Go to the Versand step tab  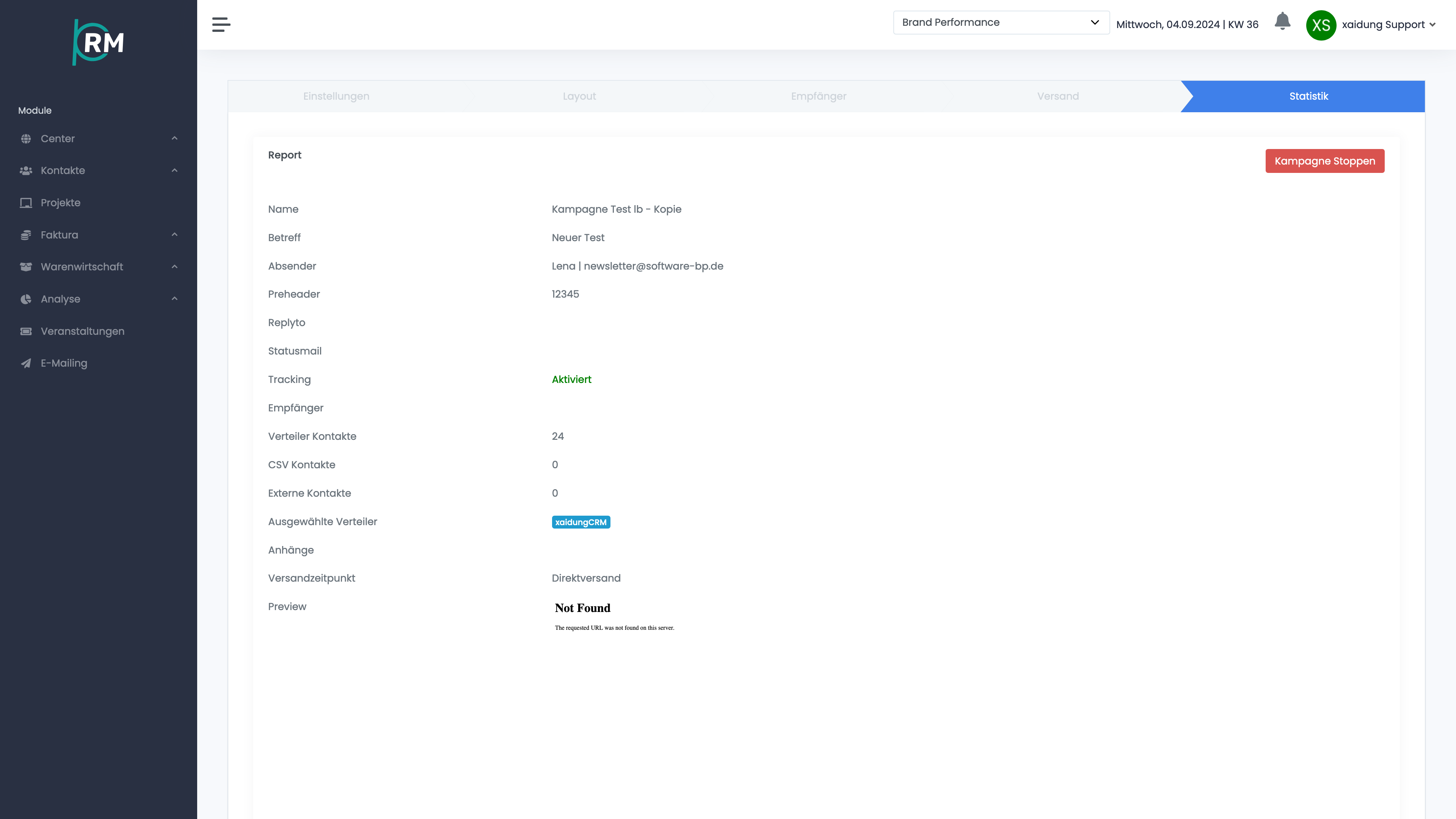click(x=1057, y=96)
